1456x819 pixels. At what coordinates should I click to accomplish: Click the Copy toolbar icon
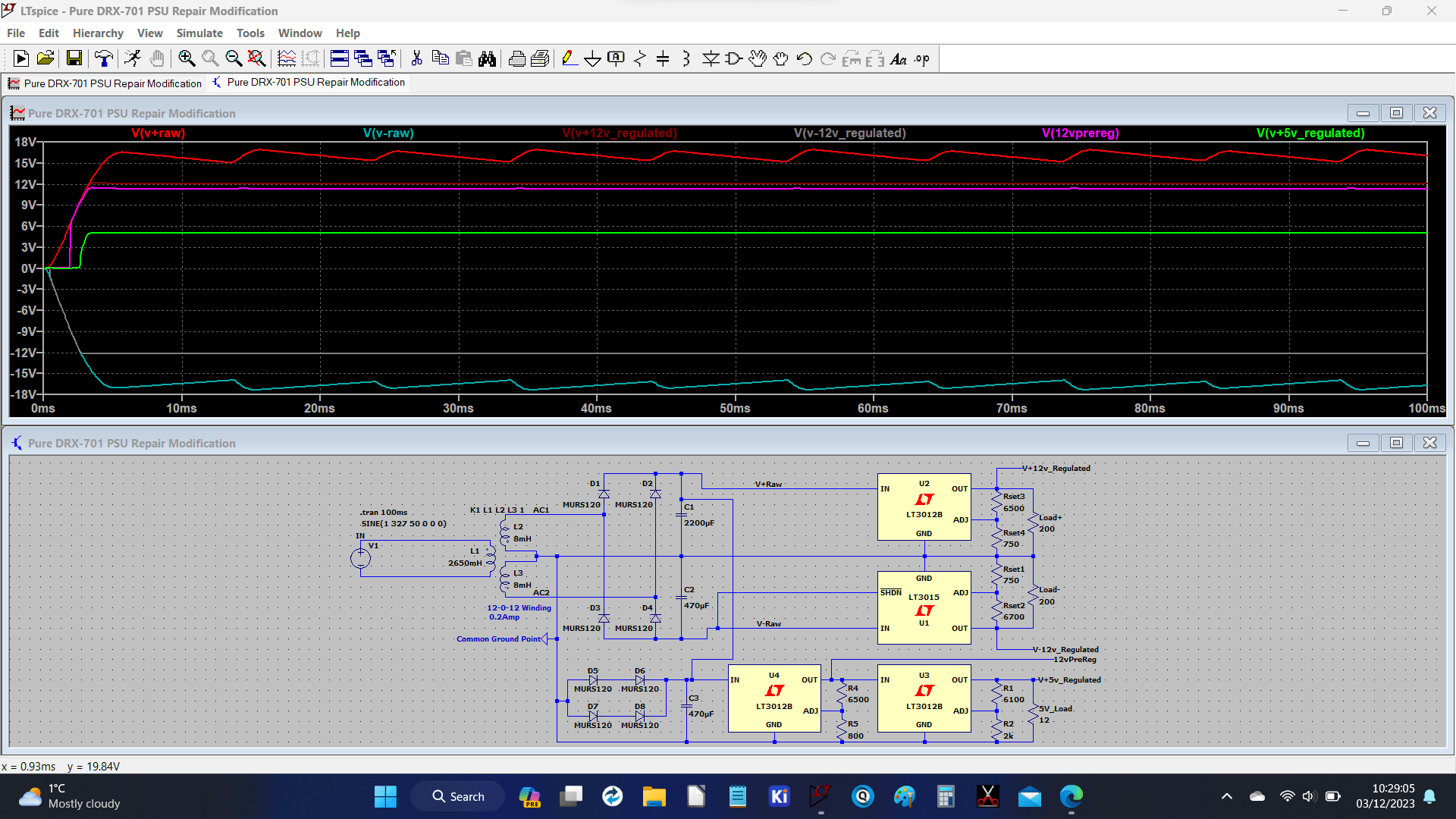440,58
